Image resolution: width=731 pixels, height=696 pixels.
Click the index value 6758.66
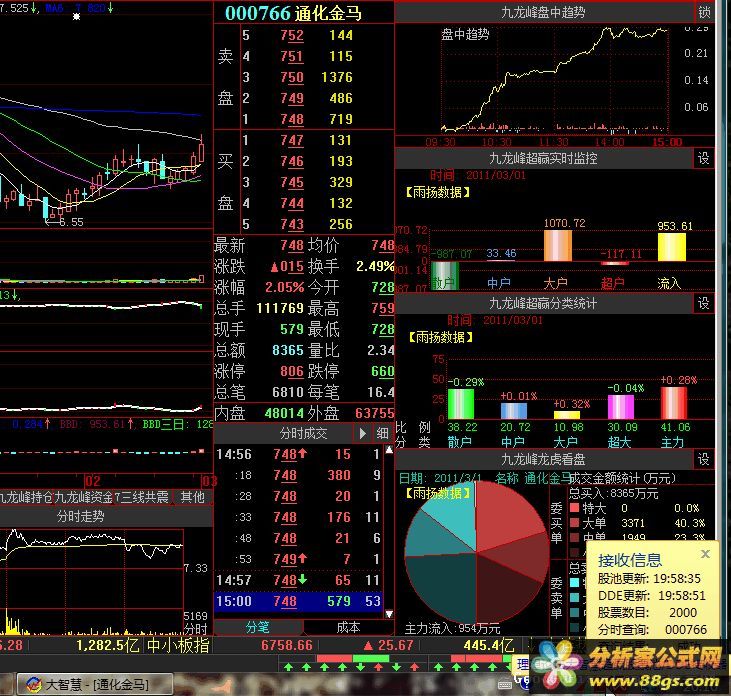286,645
